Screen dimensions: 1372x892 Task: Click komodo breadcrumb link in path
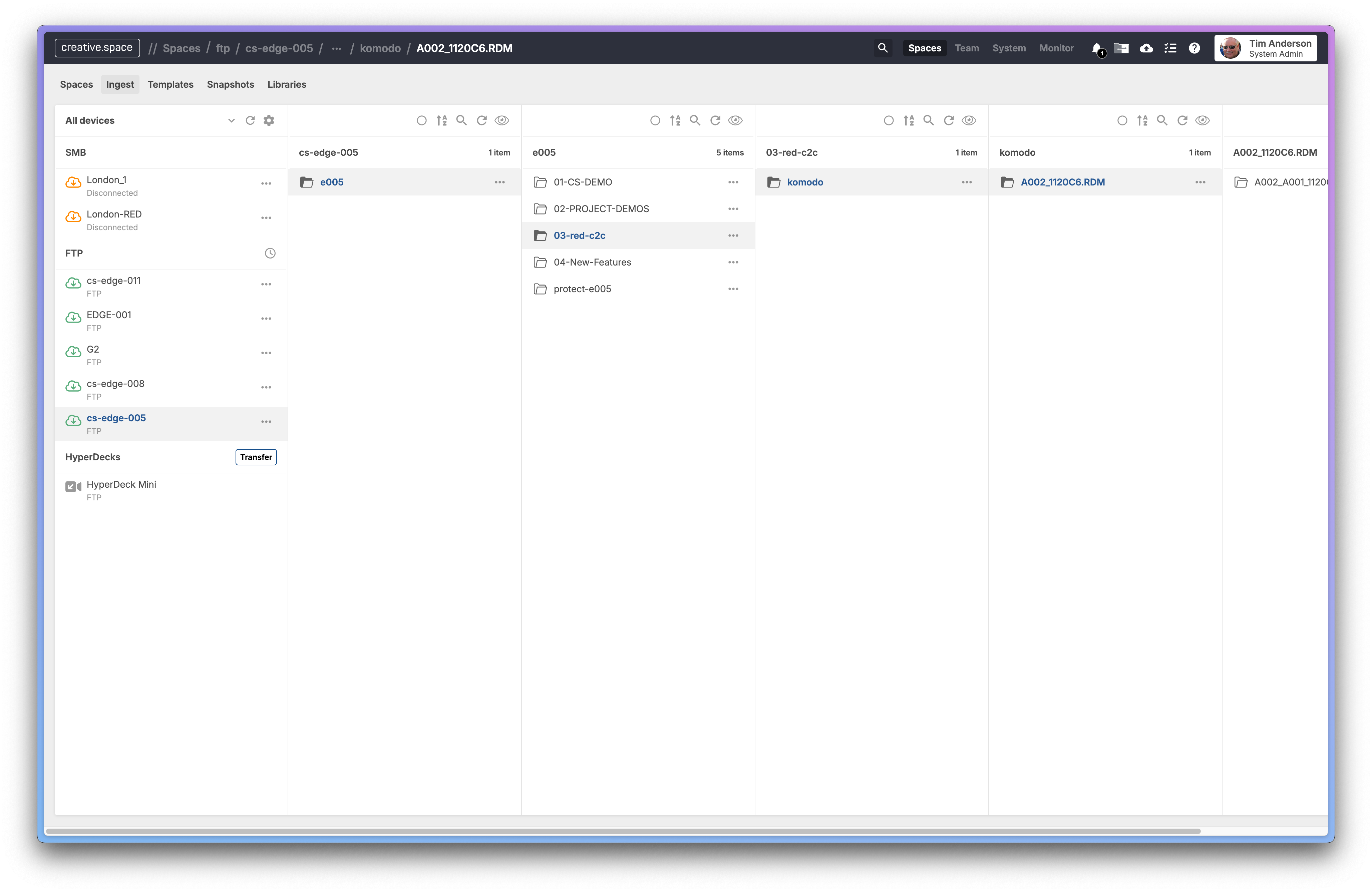[380, 48]
